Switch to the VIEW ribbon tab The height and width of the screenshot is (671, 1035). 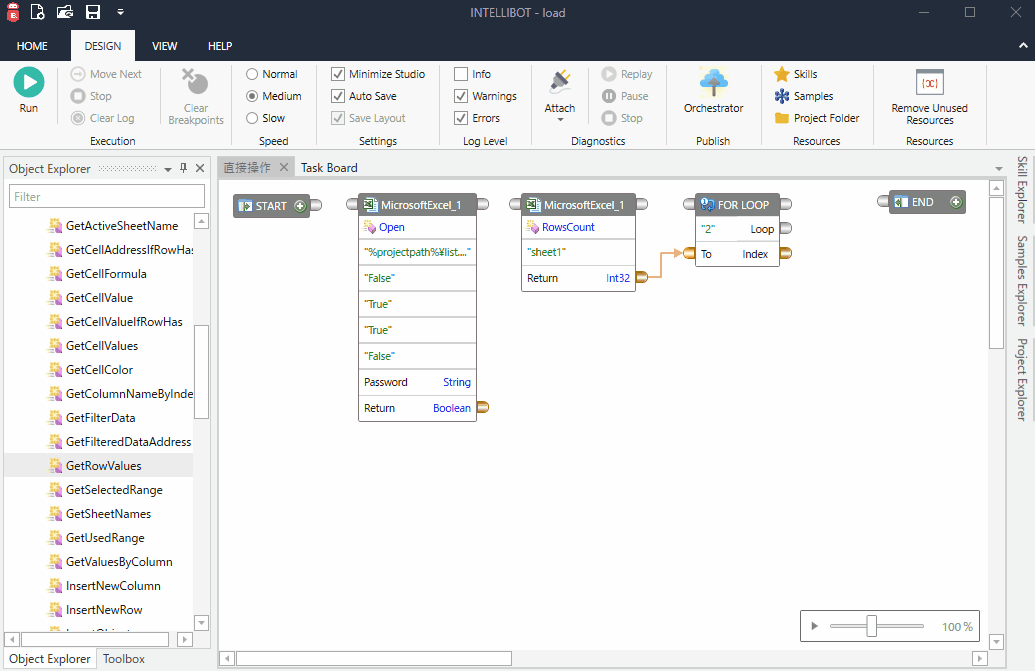[164, 46]
